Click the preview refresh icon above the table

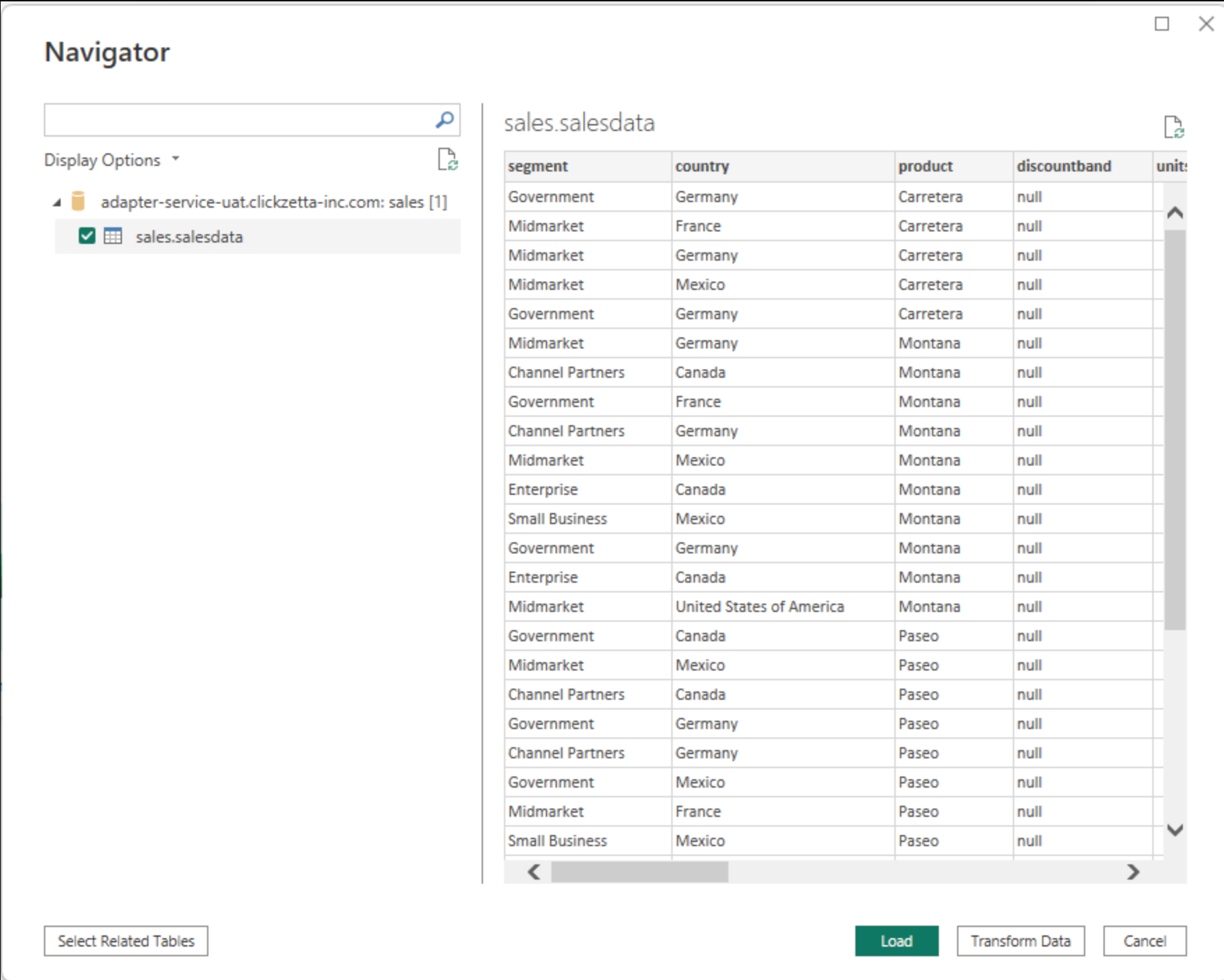click(1174, 128)
